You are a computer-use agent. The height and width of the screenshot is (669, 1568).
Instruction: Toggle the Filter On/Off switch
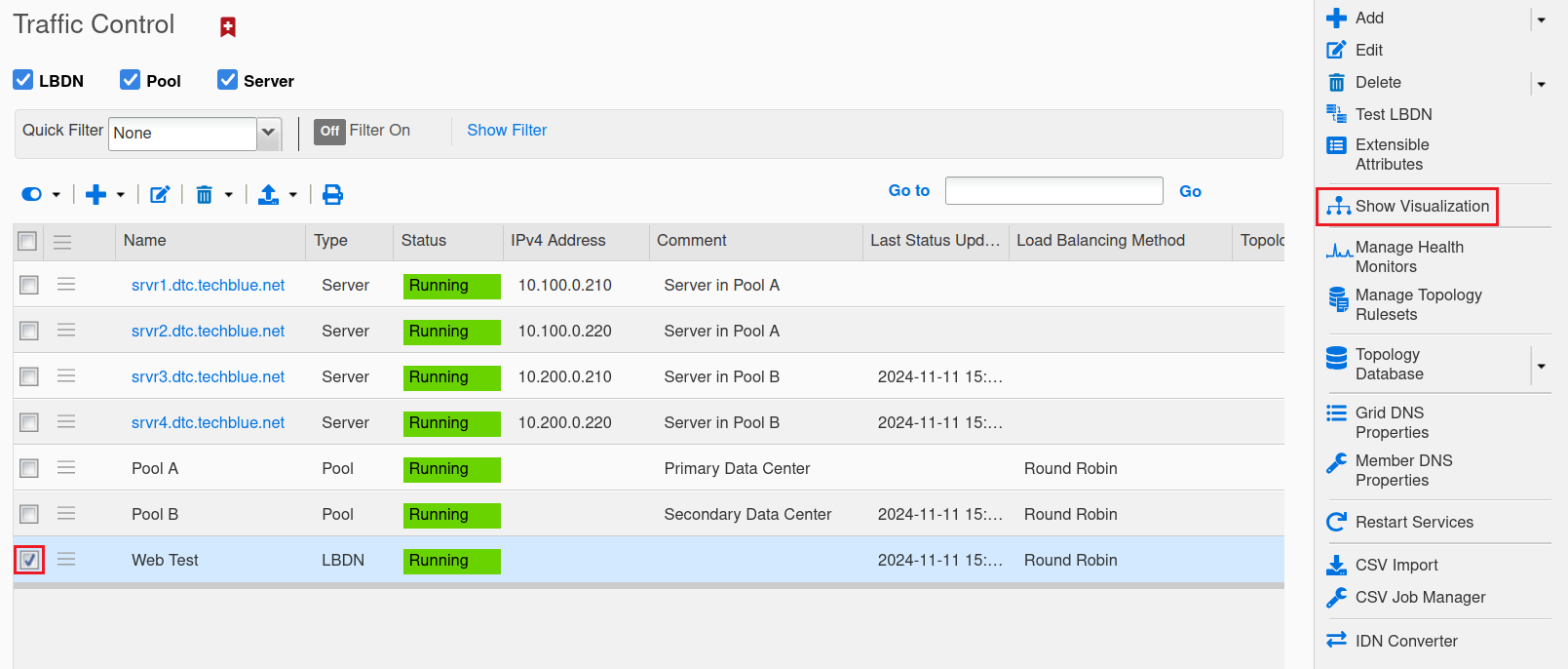point(329,131)
